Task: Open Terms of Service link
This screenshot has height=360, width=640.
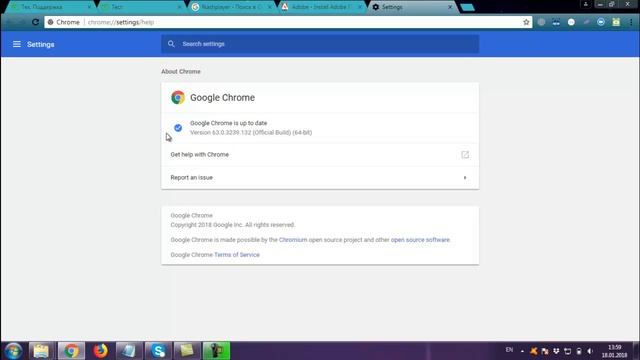Action: [237, 255]
